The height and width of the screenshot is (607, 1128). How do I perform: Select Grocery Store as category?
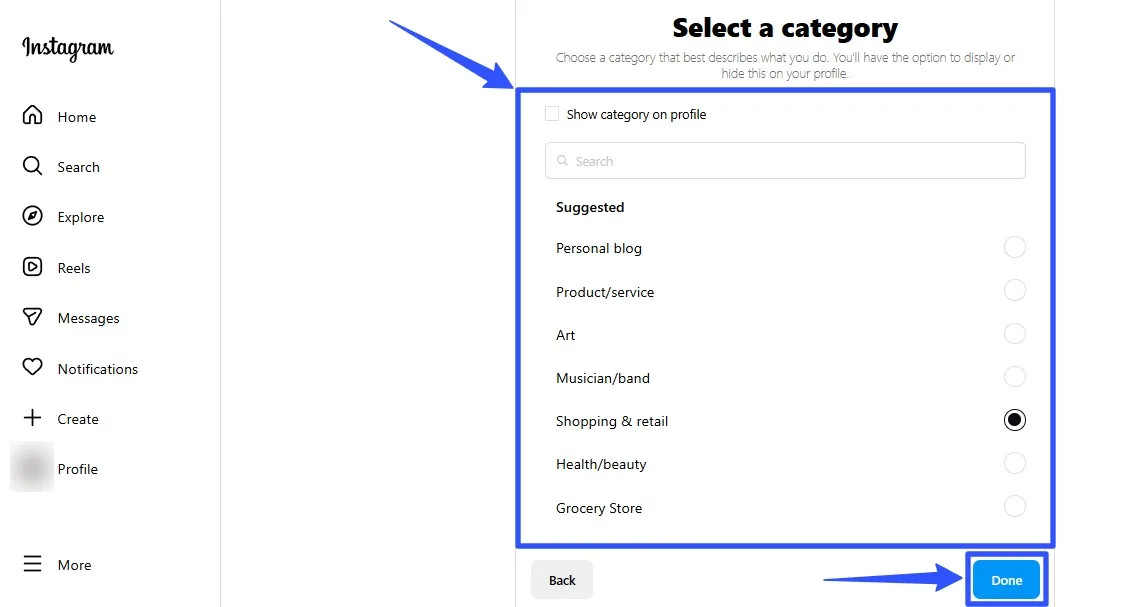click(x=1015, y=506)
